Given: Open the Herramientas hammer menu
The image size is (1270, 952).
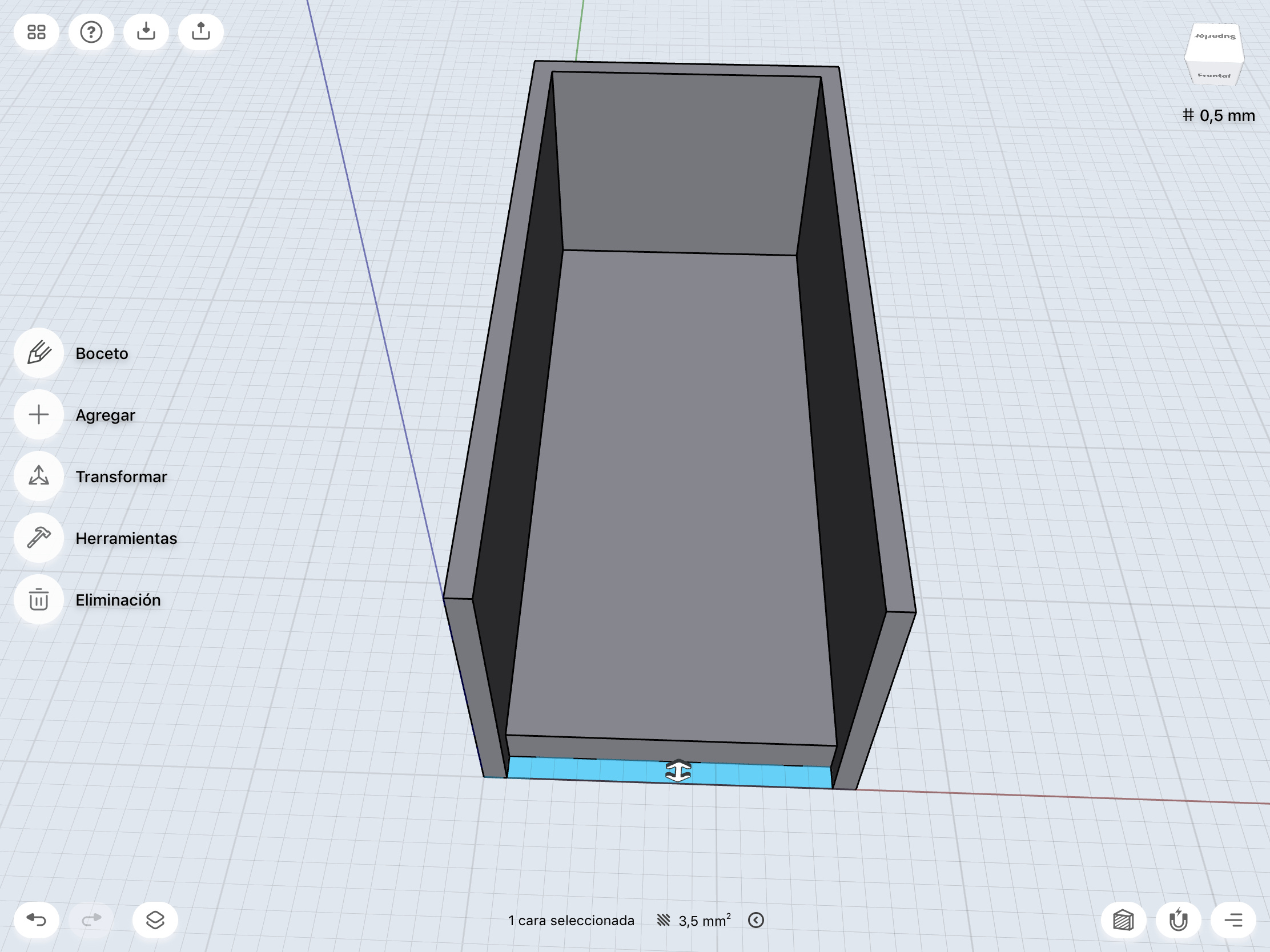Looking at the screenshot, I should pos(38,538).
